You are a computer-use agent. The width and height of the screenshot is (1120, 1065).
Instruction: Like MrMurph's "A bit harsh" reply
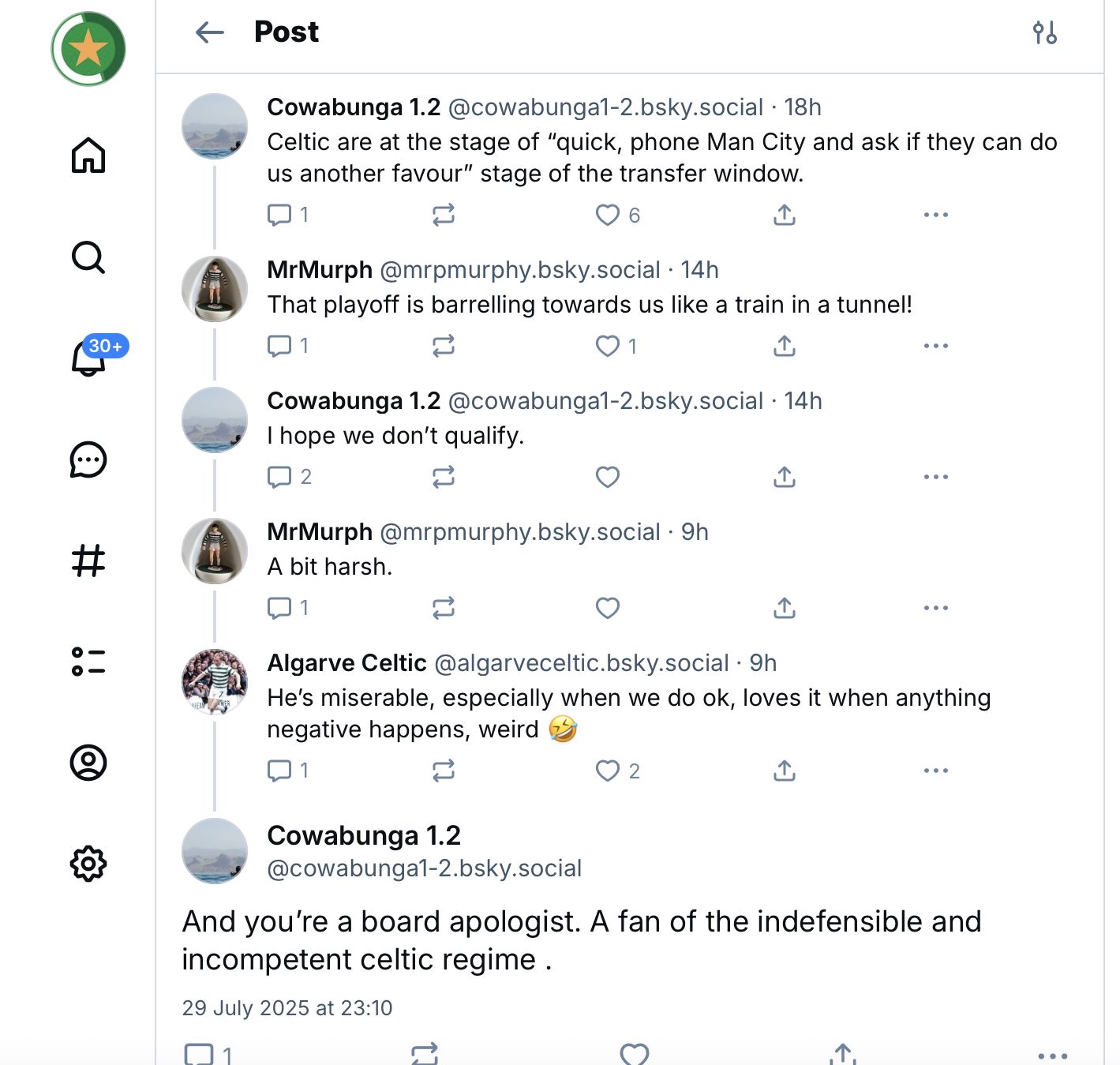(x=607, y=608)
